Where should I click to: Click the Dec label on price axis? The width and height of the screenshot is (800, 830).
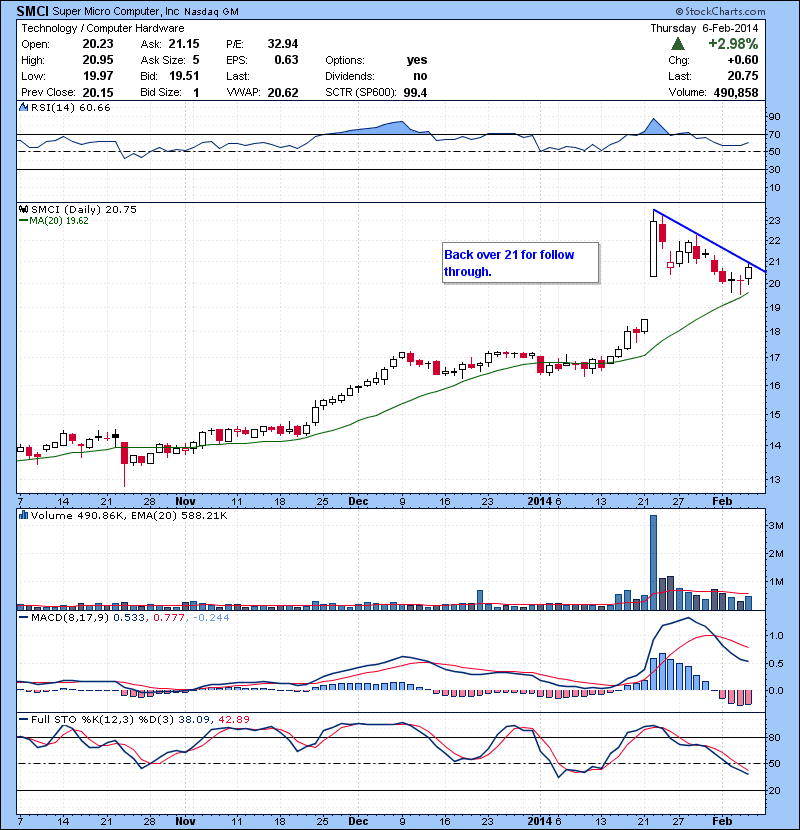(358, 501)
